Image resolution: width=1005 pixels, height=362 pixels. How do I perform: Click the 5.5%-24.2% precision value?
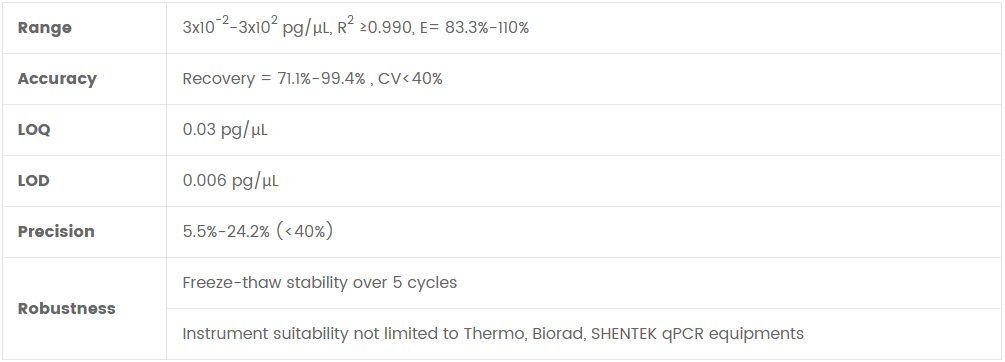[x=226, y=231]
